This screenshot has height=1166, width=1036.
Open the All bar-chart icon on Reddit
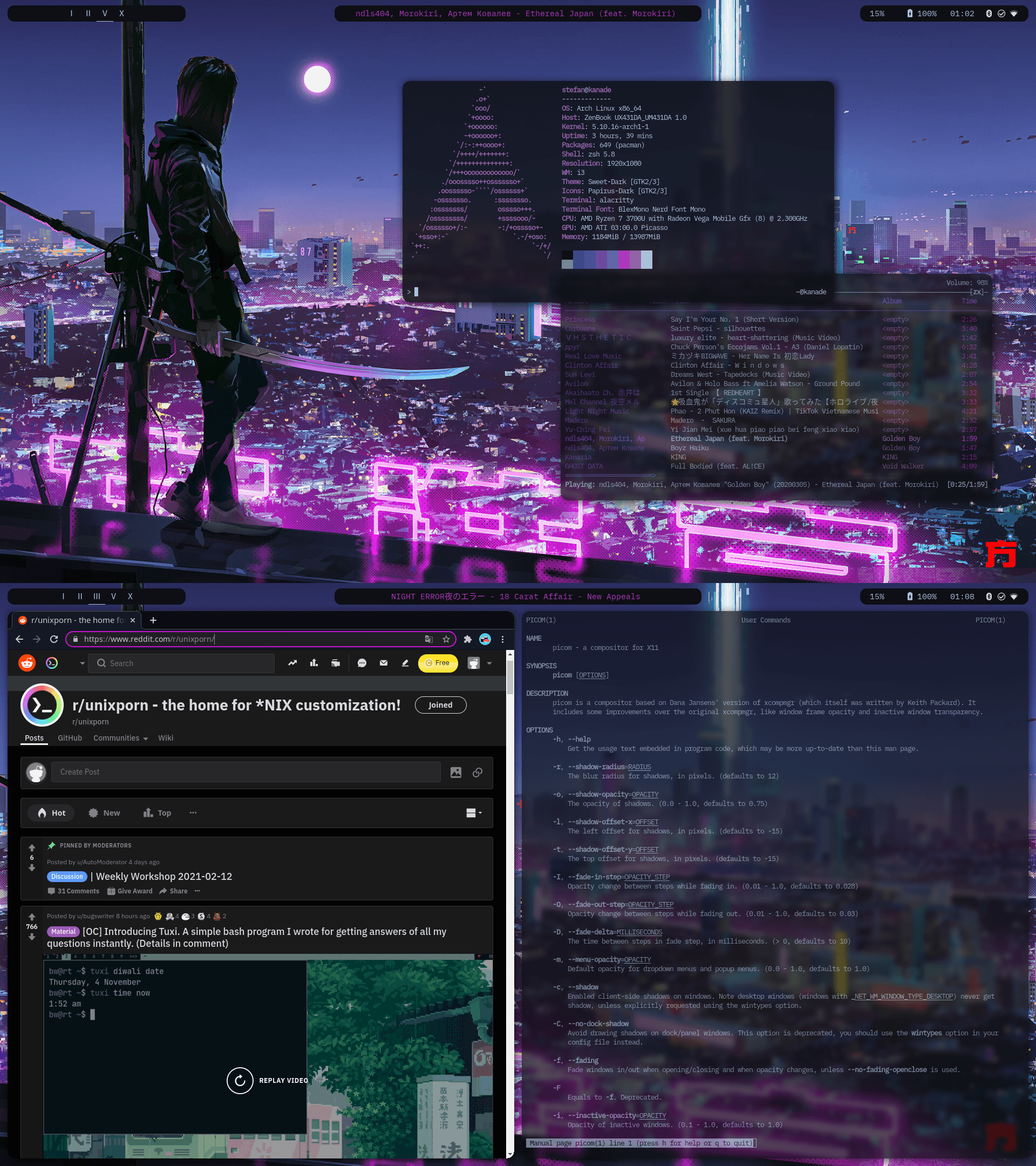tap(313, 663)
